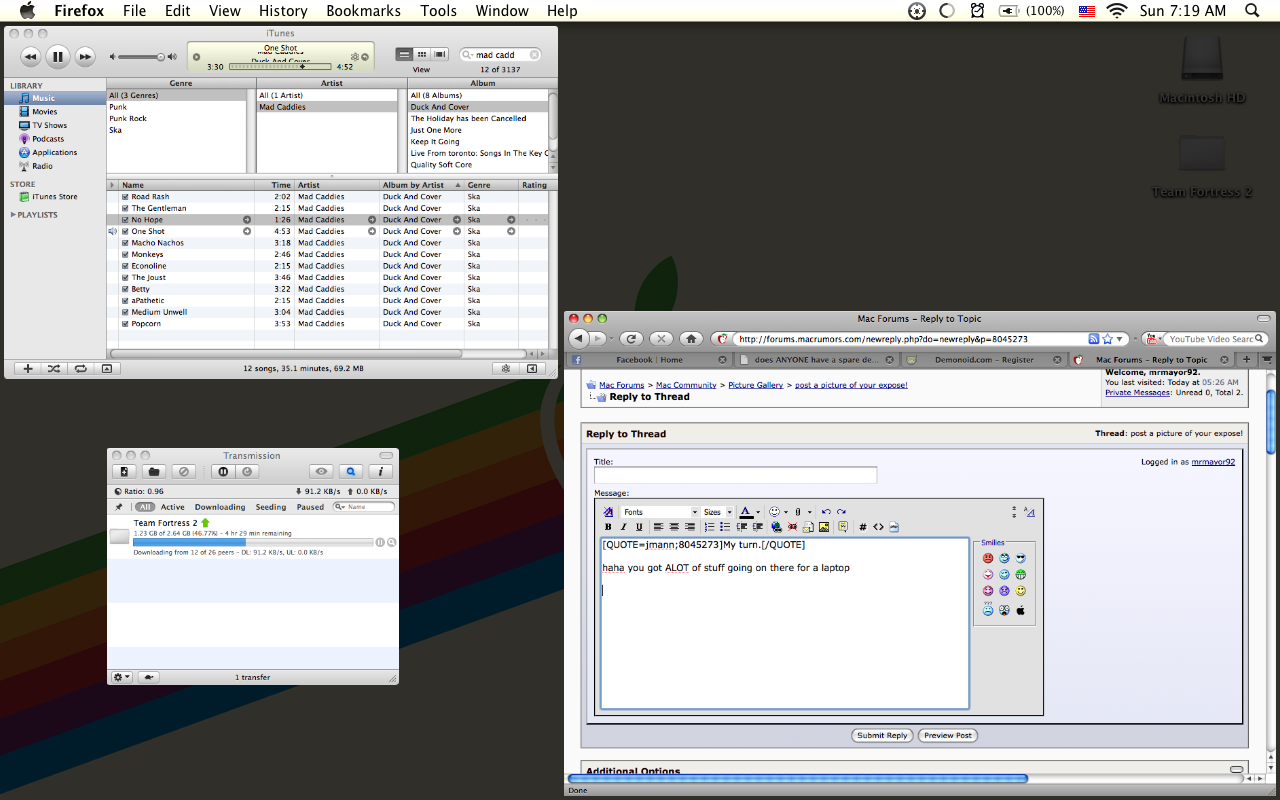Switch to Facebook | Home tab
This screenshot has height=800, width=1280.
648,360
